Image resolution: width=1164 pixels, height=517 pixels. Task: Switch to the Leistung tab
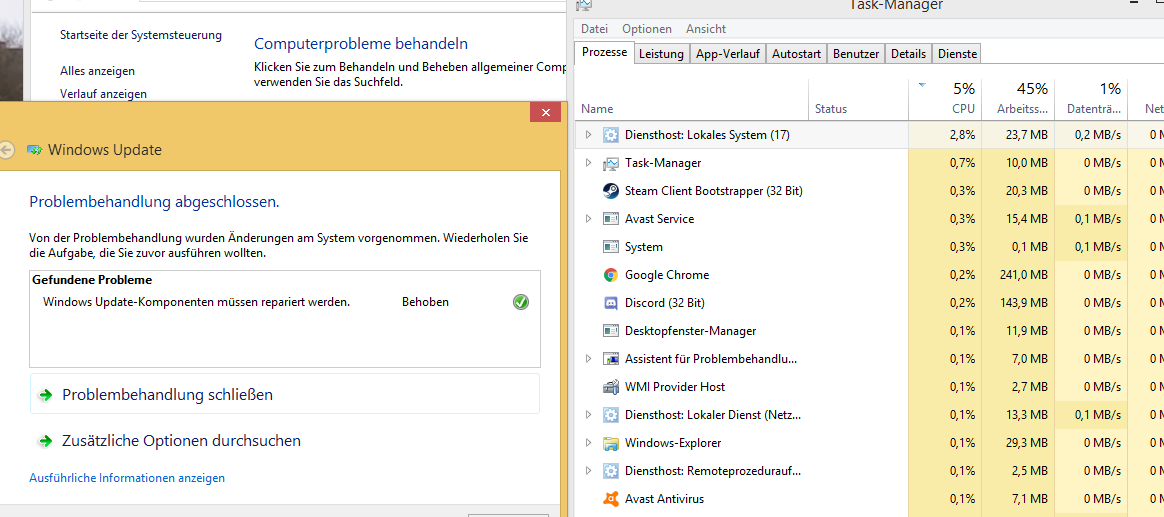(x=661, y=54)
